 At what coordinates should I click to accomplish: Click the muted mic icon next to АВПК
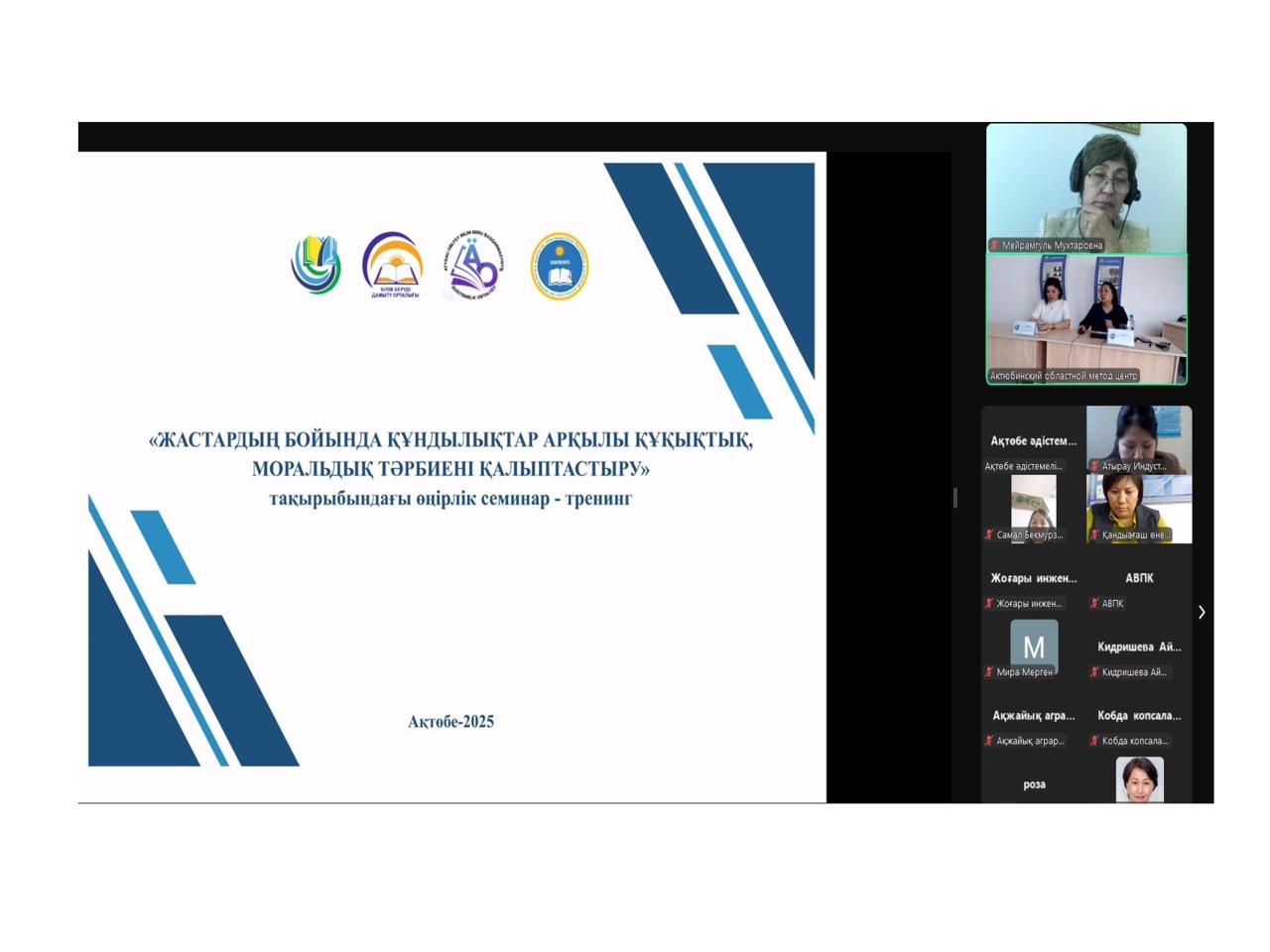pyautogui.click(x=1094, y=603)
